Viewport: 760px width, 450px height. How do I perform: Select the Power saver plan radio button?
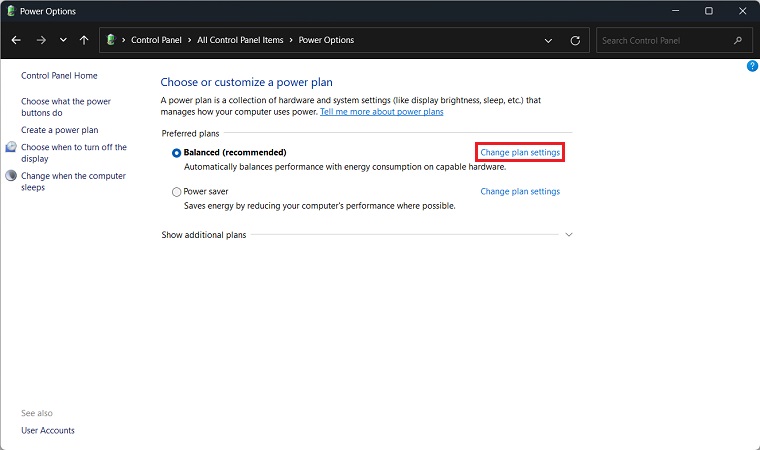click(177, 191)
